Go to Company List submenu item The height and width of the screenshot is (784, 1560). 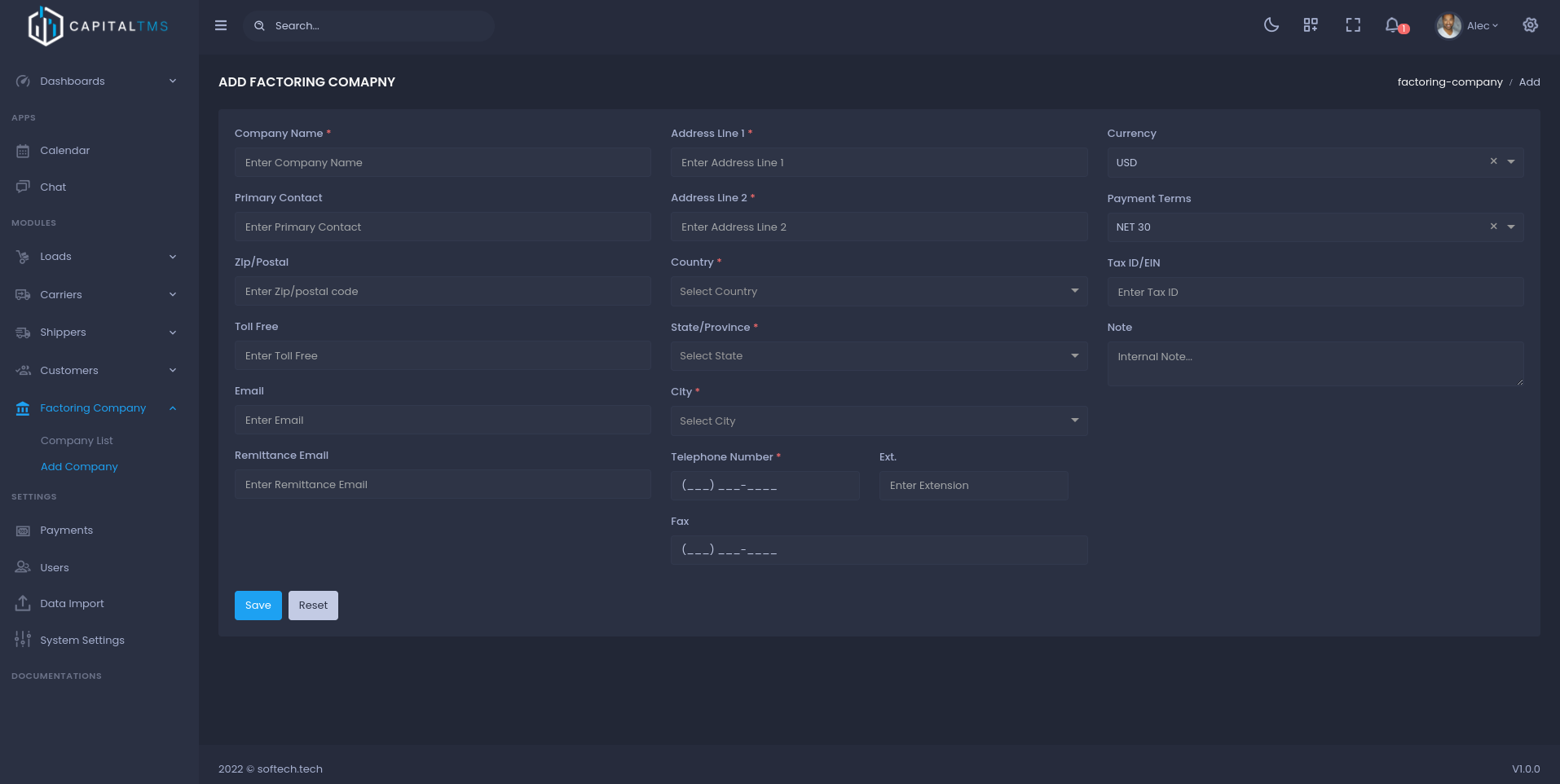(77, 441)
